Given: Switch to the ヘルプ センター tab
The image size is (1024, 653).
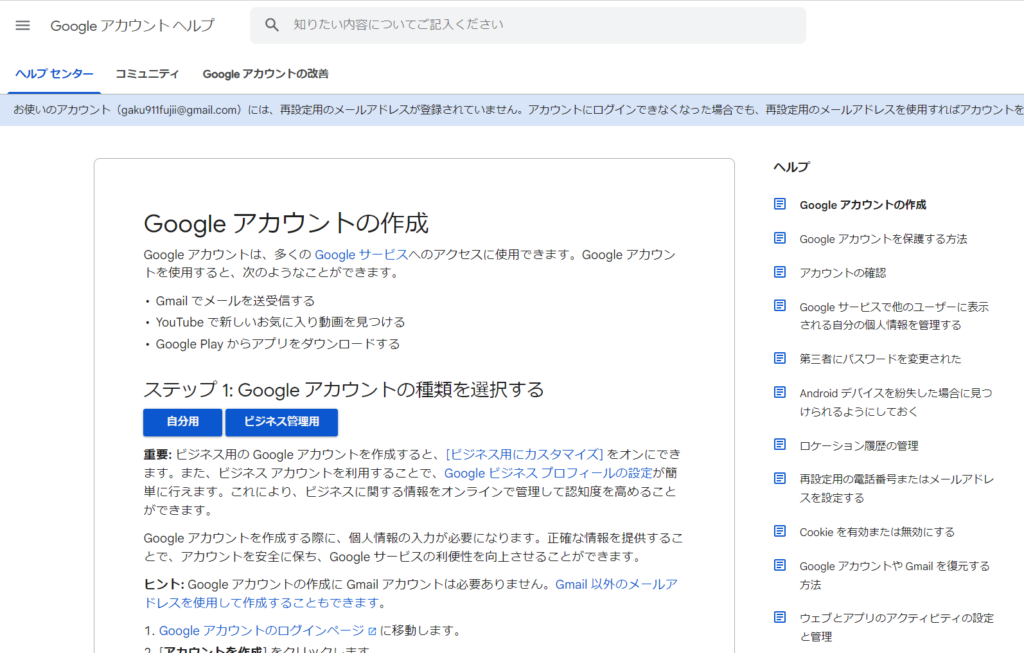Looking at the screenshot, I should click(54, 74).
